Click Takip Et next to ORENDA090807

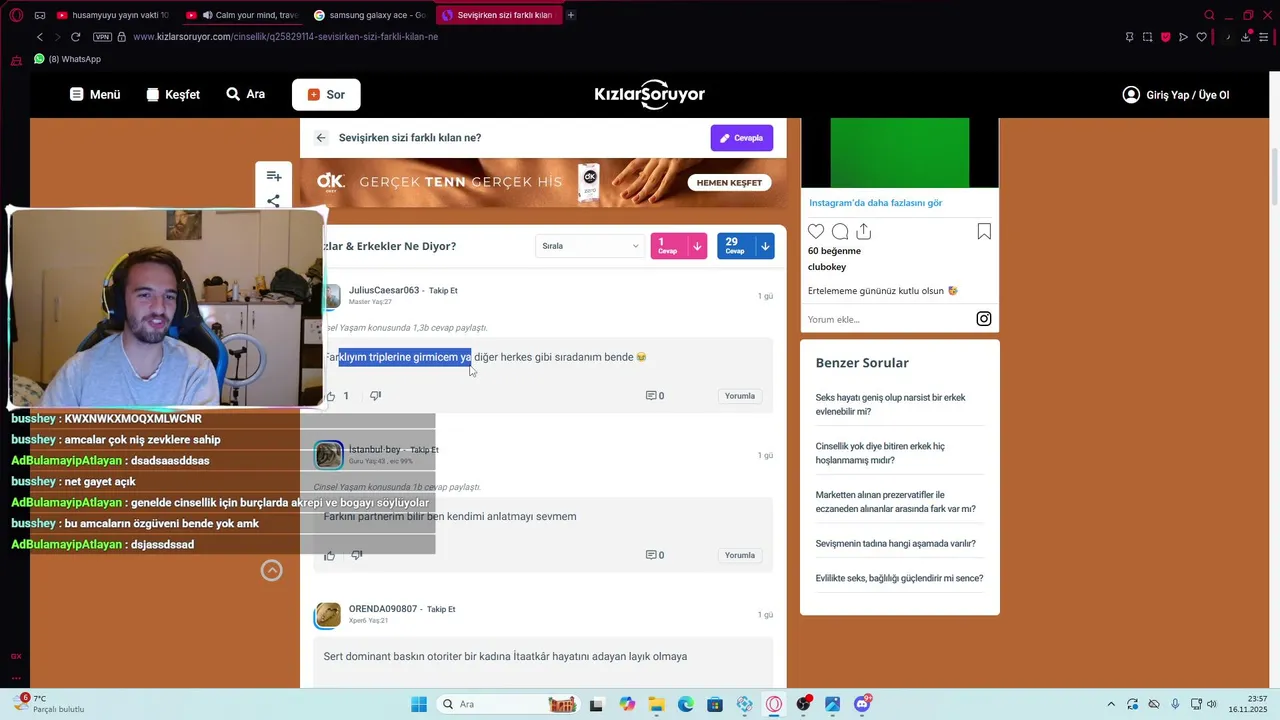click(x=441, y=610)
